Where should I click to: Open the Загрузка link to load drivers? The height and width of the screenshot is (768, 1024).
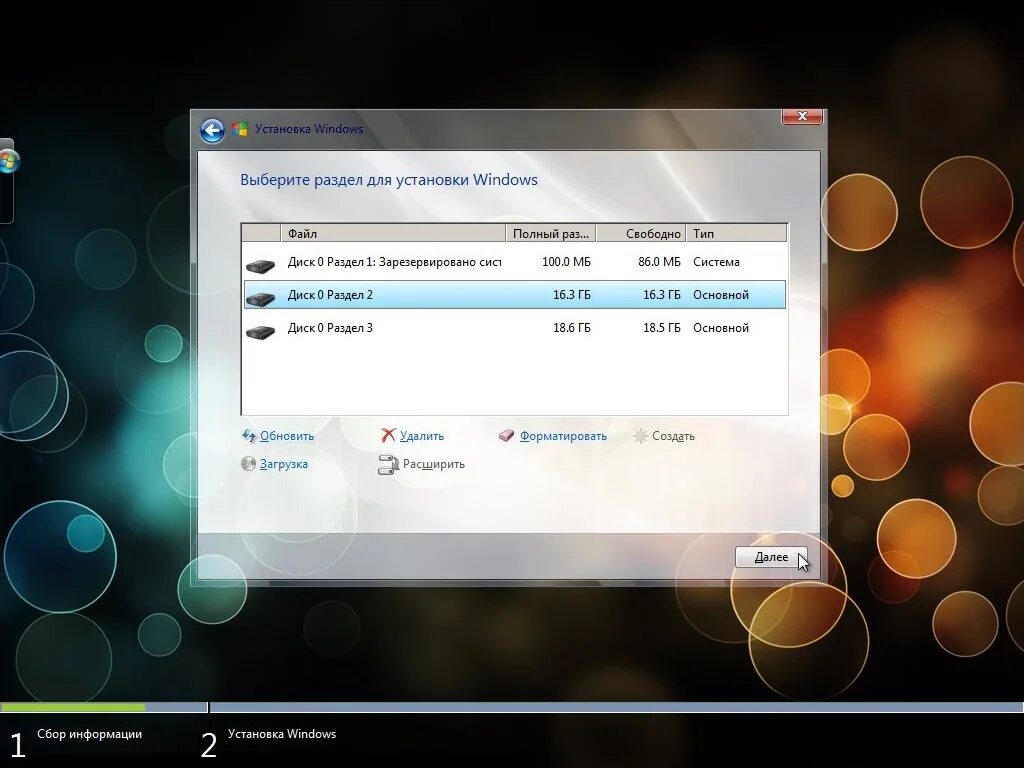(282, 463)
